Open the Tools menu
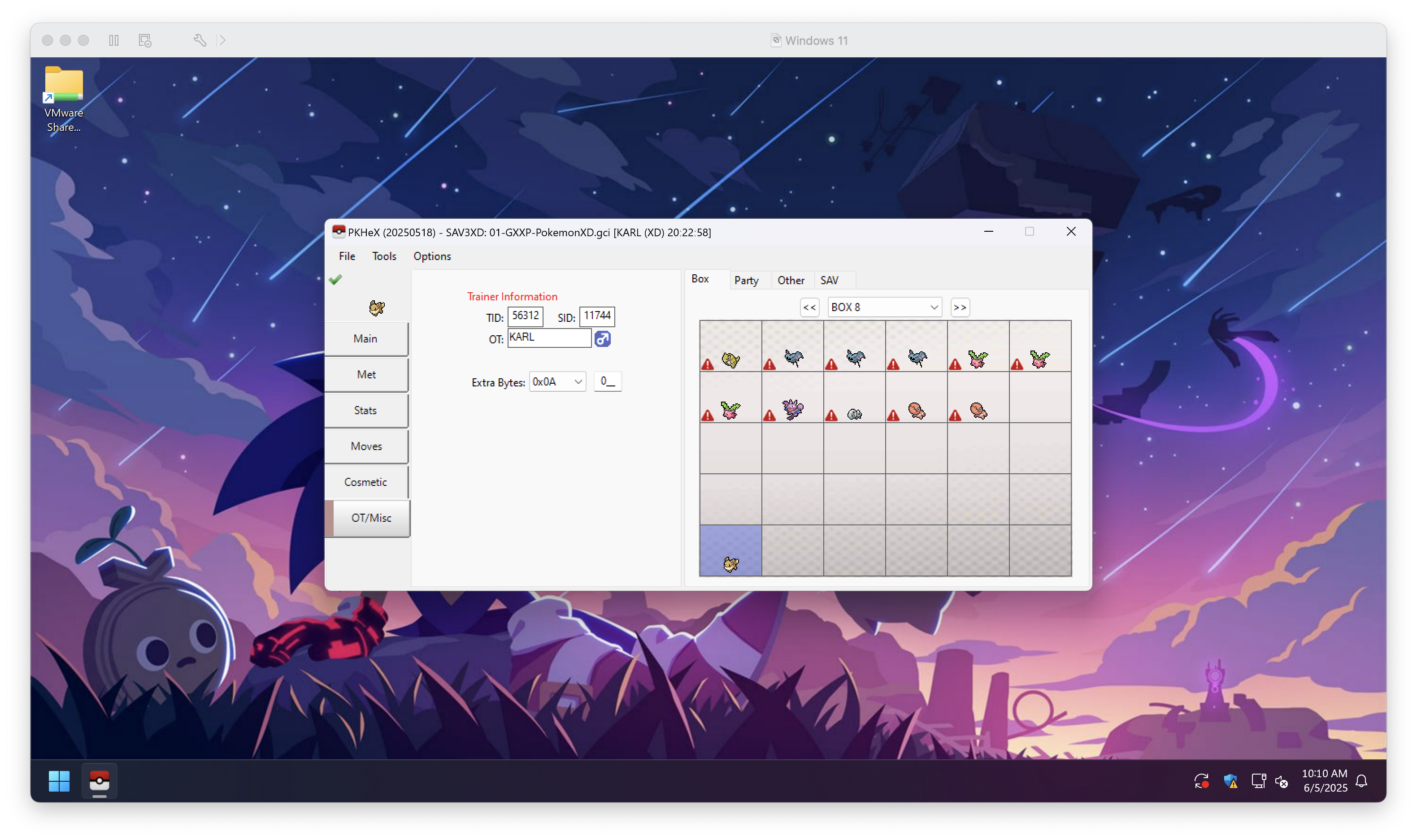 (384, 256)
